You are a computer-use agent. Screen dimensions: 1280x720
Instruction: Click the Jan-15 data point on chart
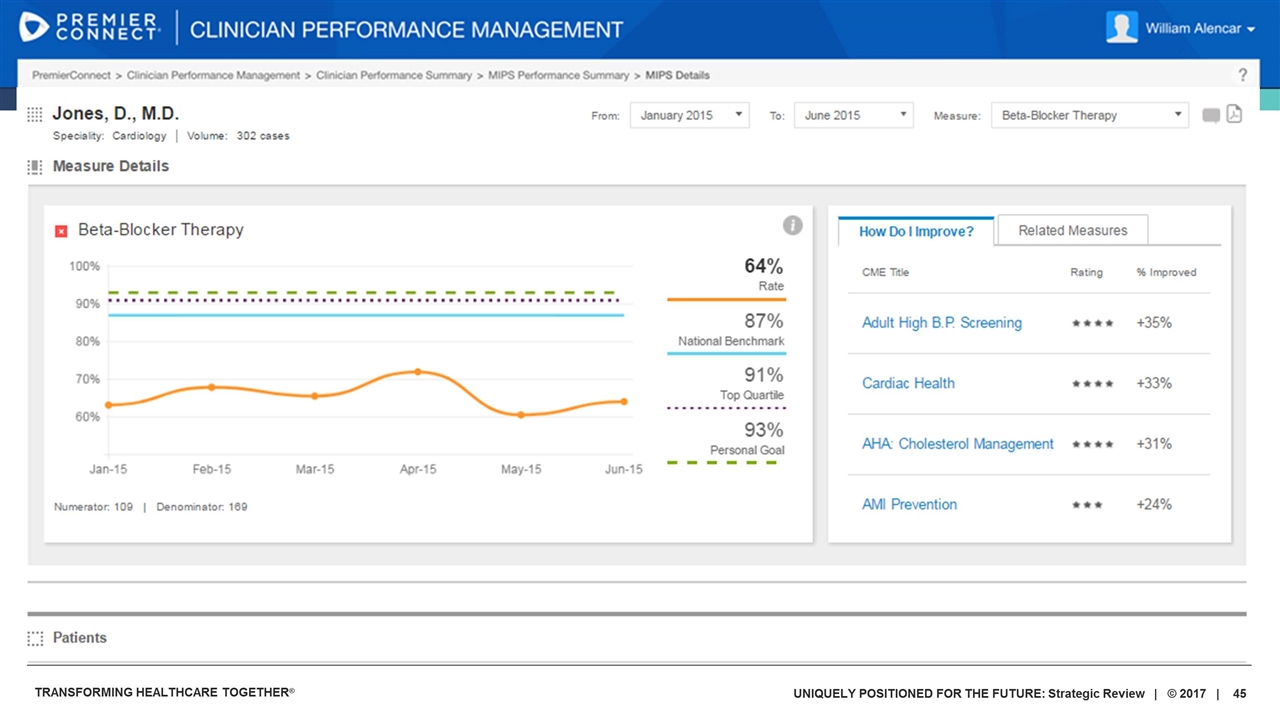109,405
